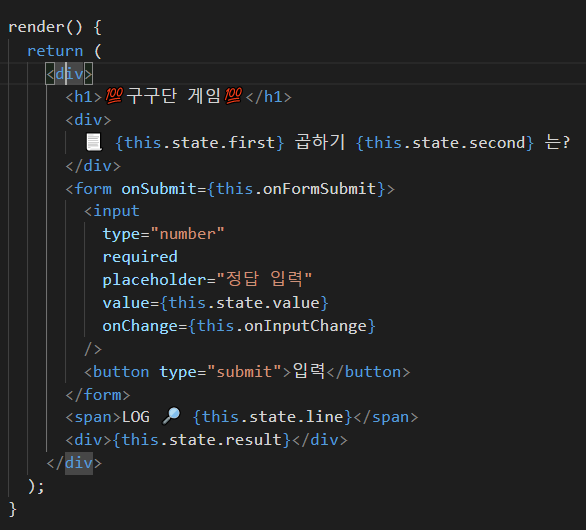586x530 pixels.
Task: Click the 💯 emoji before the closing h1 tag
Action: coord(234,96)
